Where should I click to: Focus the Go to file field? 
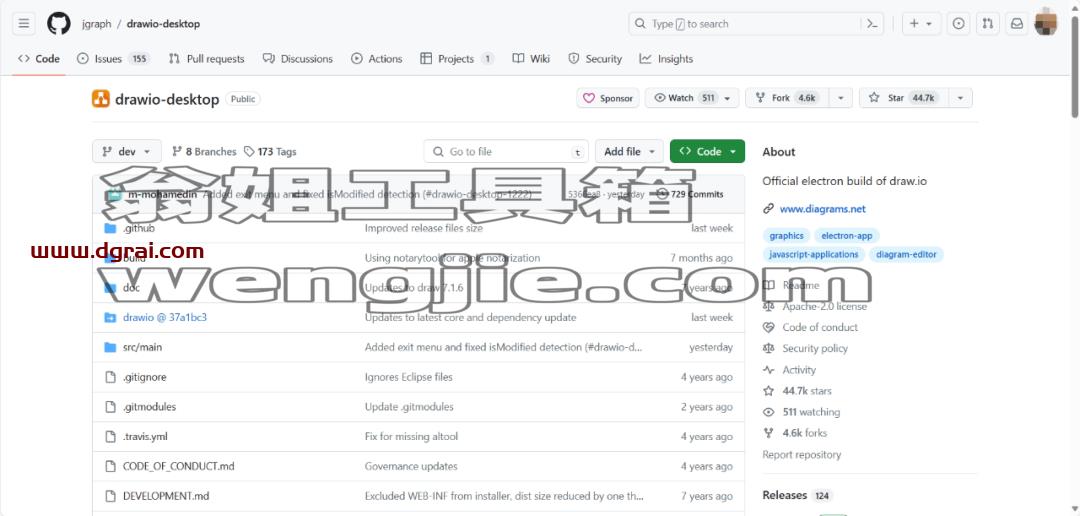click(x=506, y=152)
